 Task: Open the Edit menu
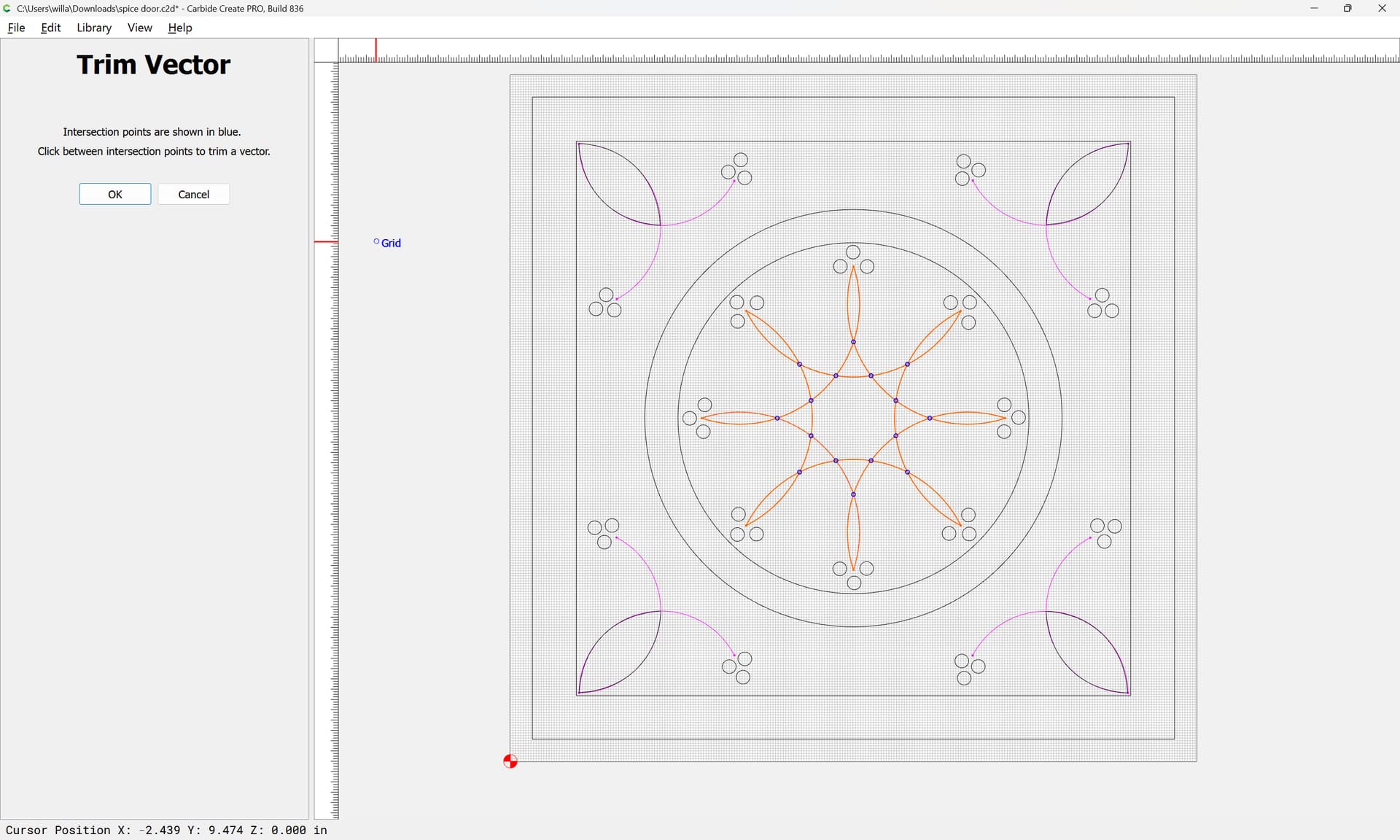pos(50,28)
